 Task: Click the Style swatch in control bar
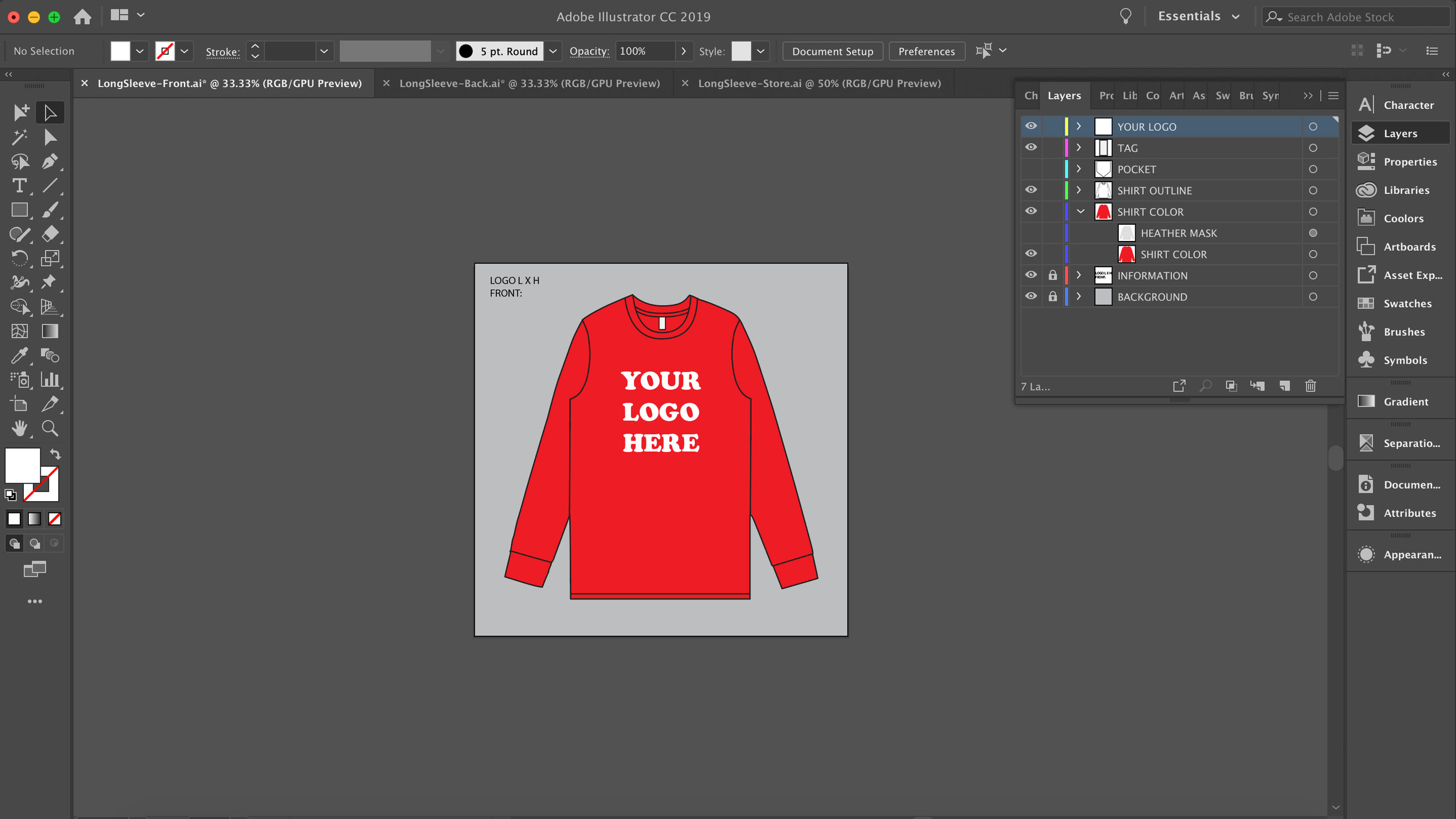click(x=741, y=51)
